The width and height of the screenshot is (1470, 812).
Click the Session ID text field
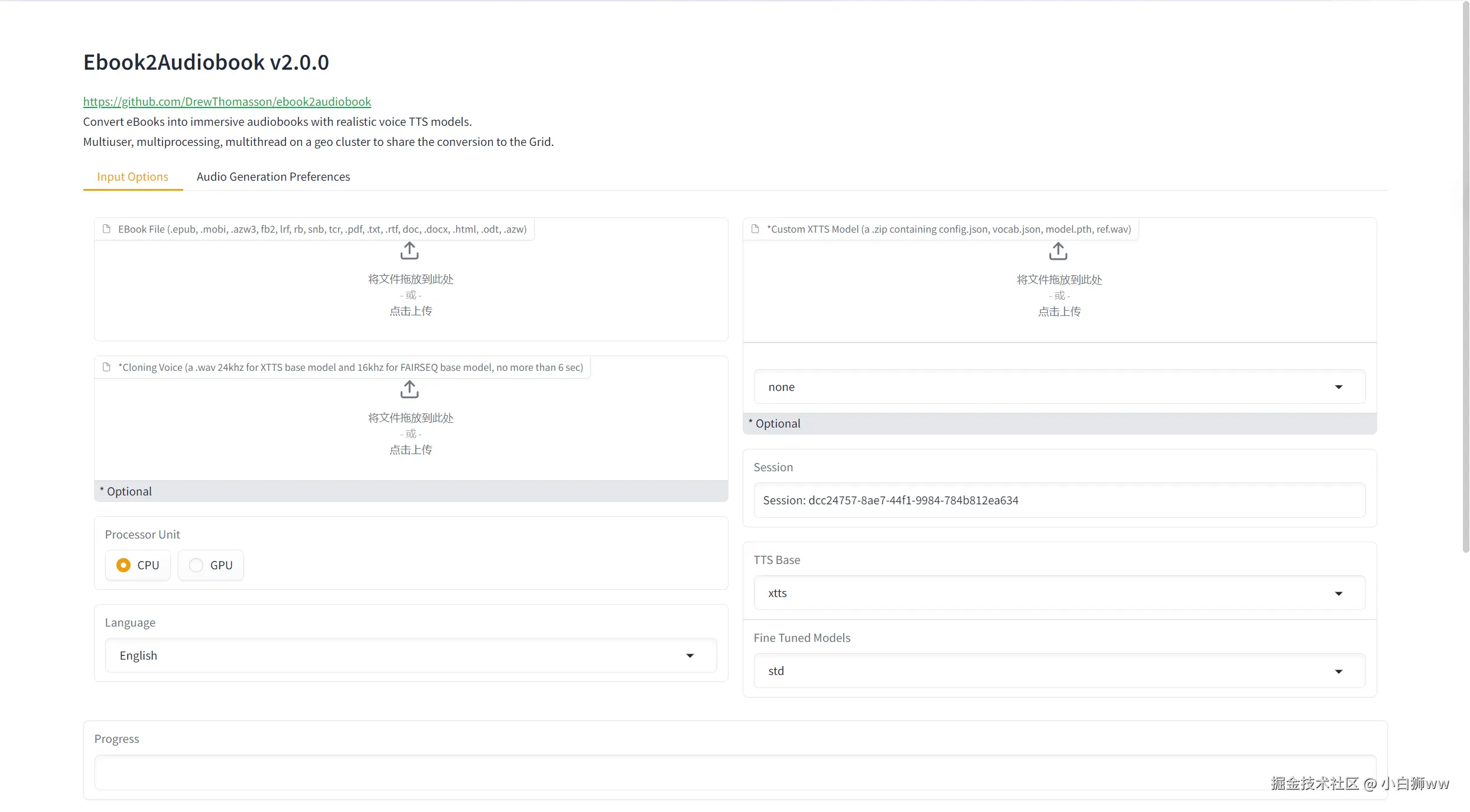click(x=1059, y=500)
